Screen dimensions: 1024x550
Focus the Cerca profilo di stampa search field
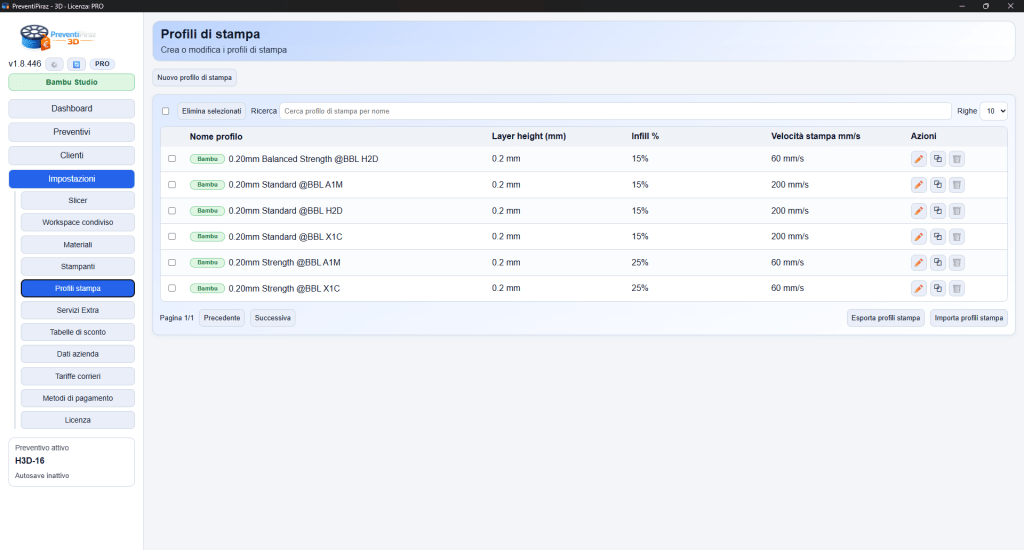point(615,111)
